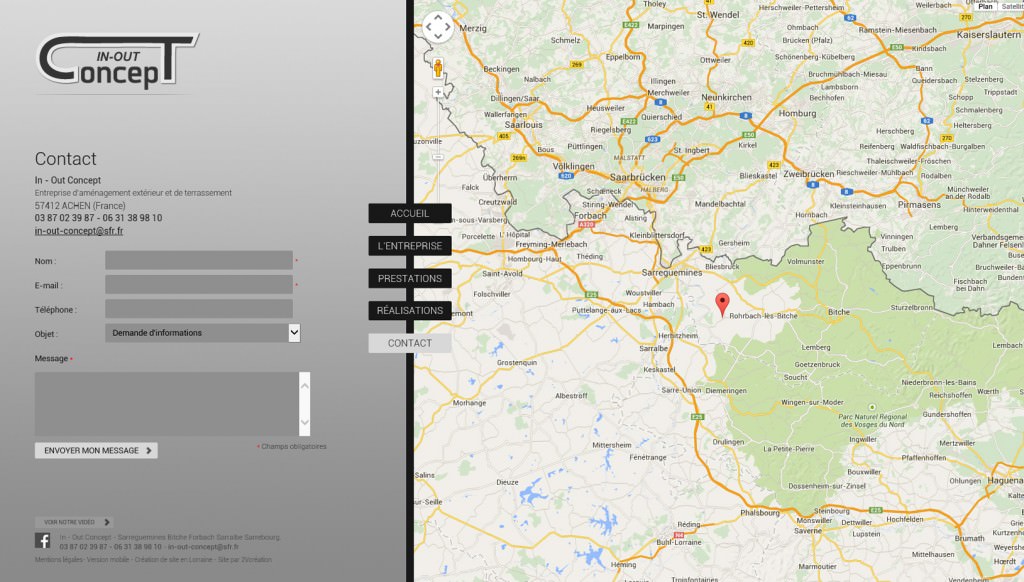Screen dimensions: 1024x582
Task: Click the Saarlouis label on the map
Action: pos(524,125)
